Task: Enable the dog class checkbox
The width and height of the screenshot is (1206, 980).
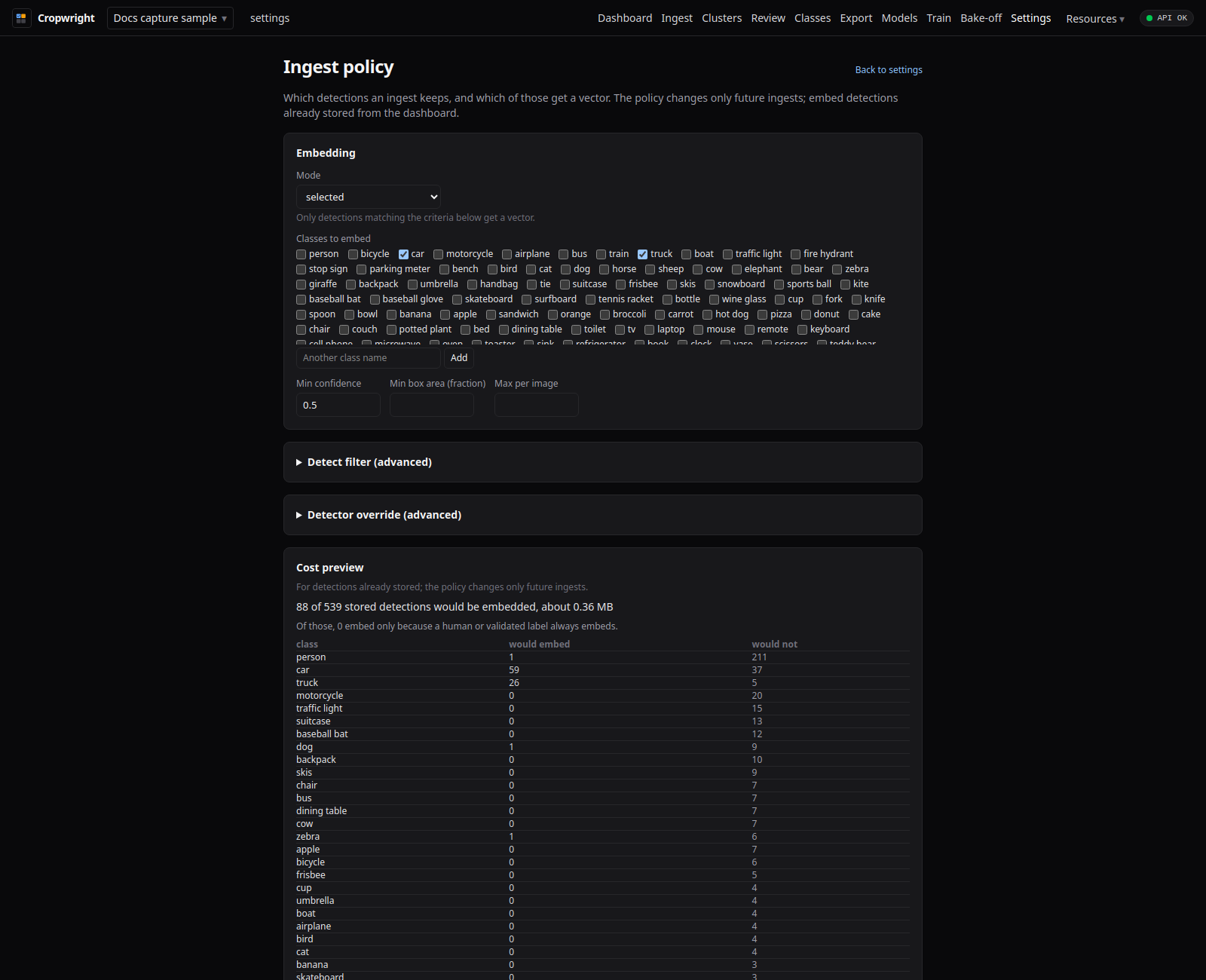Action: 566,269
